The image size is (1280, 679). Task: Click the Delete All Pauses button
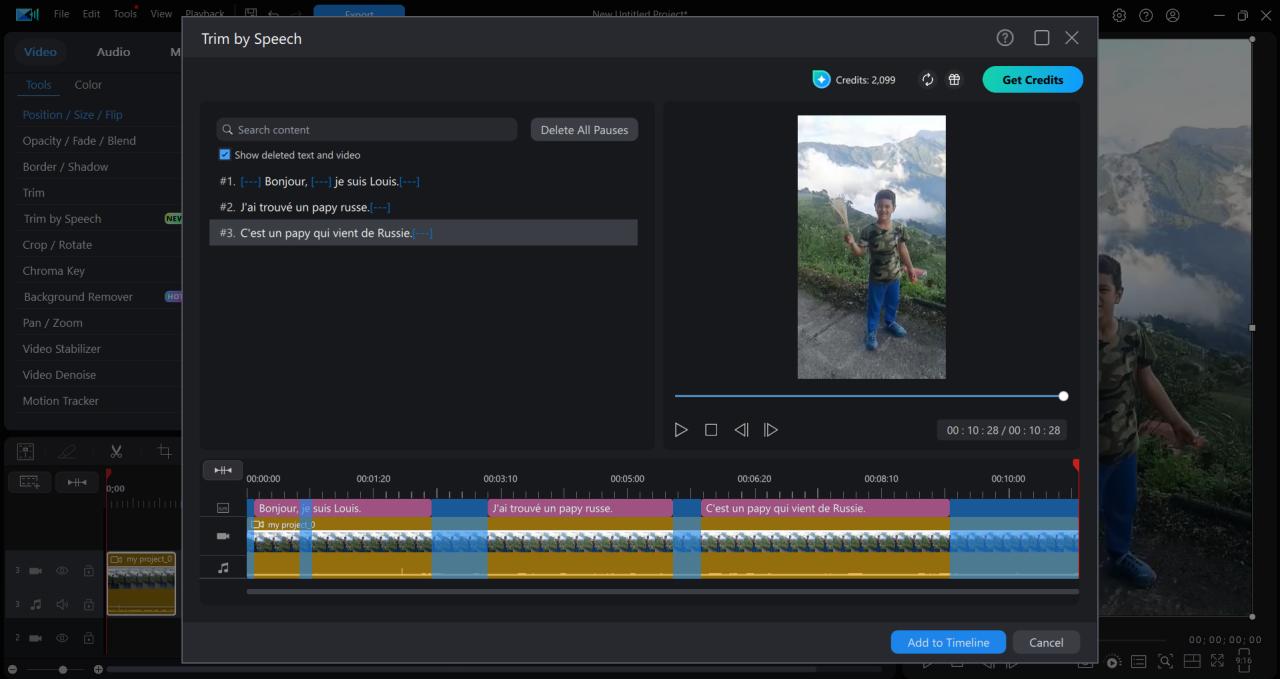tap(584, 130)
